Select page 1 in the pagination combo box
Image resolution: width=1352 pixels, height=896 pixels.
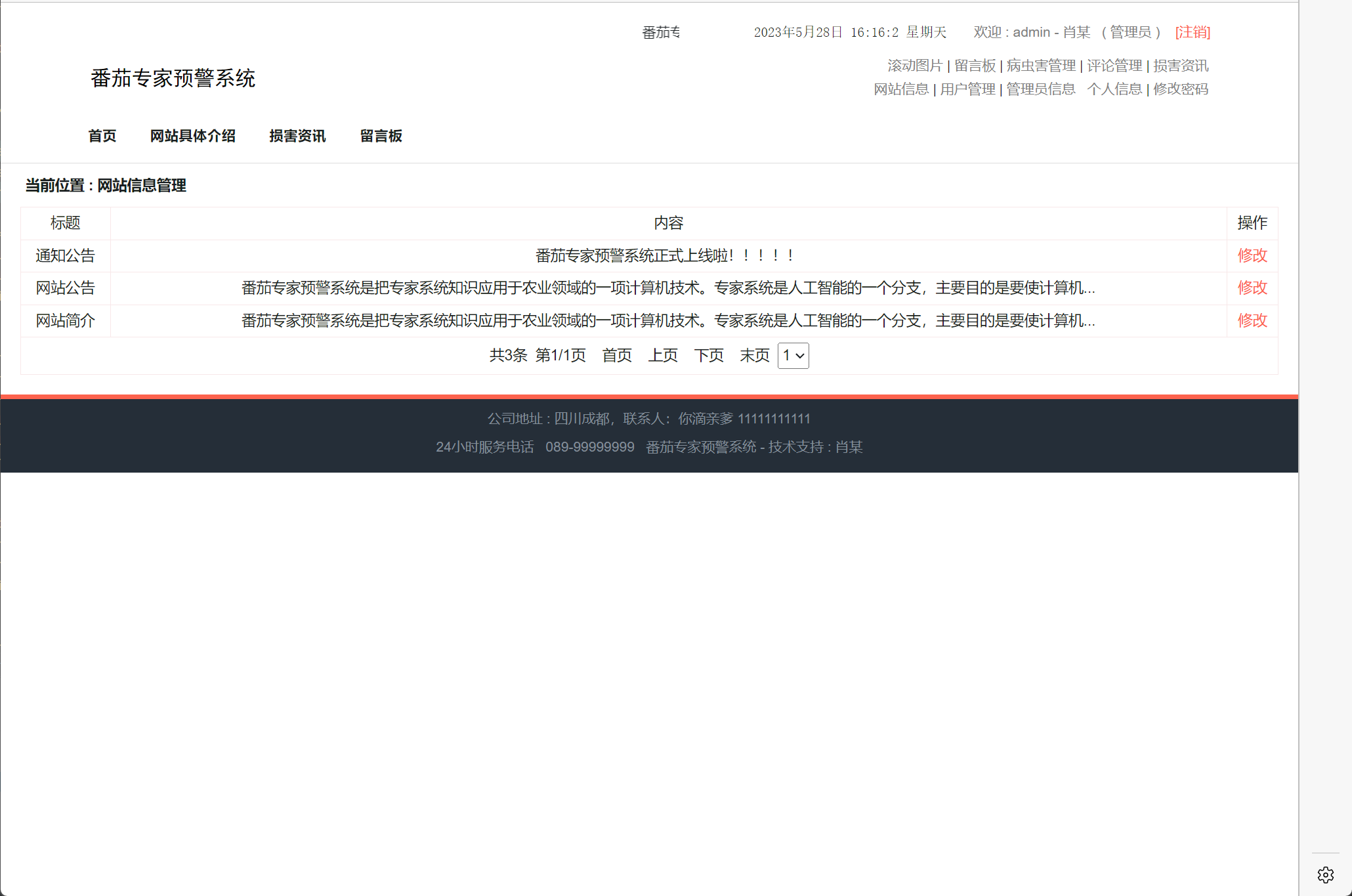click(x=793, y=356)
